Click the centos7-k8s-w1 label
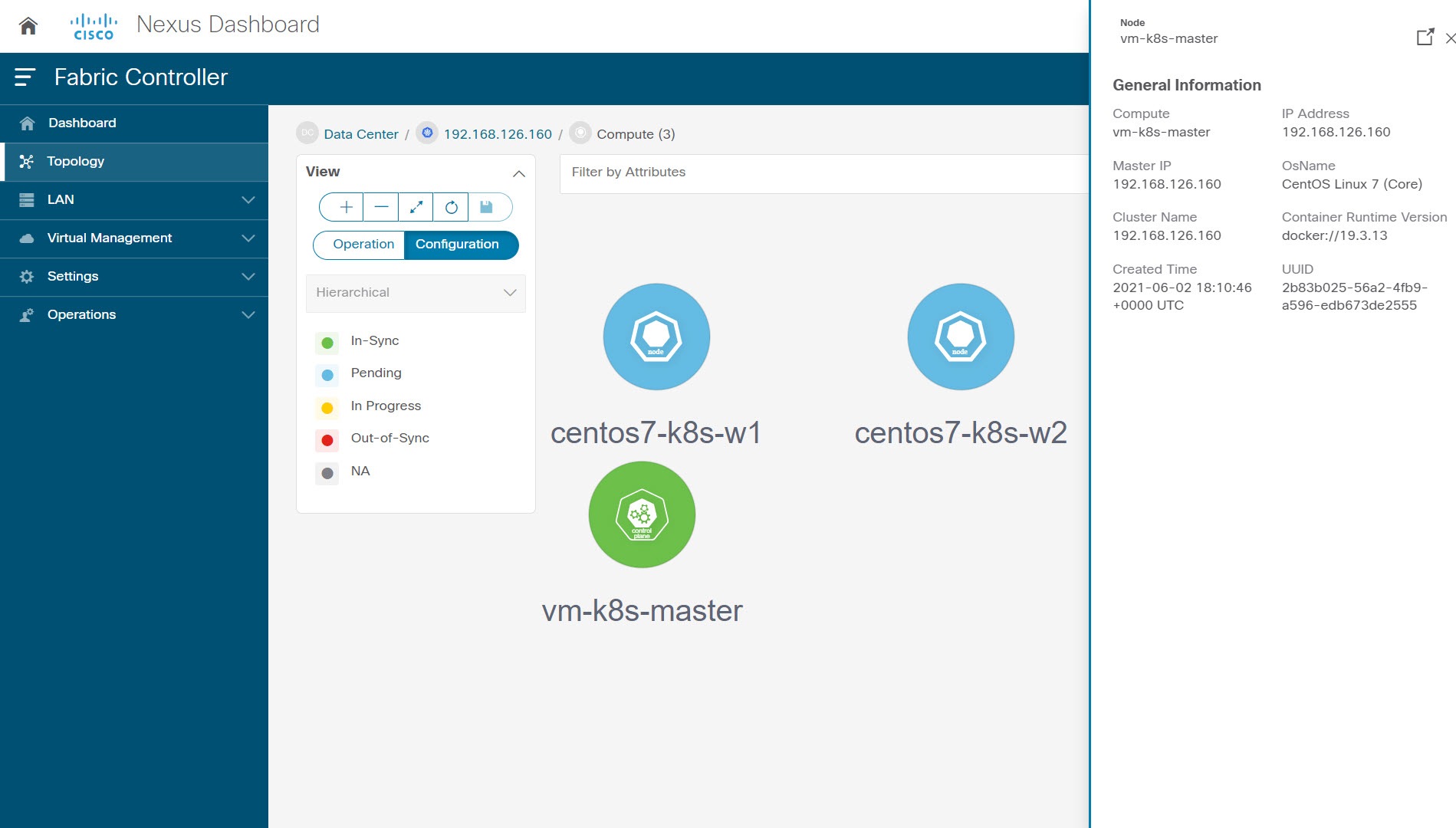 656,433
